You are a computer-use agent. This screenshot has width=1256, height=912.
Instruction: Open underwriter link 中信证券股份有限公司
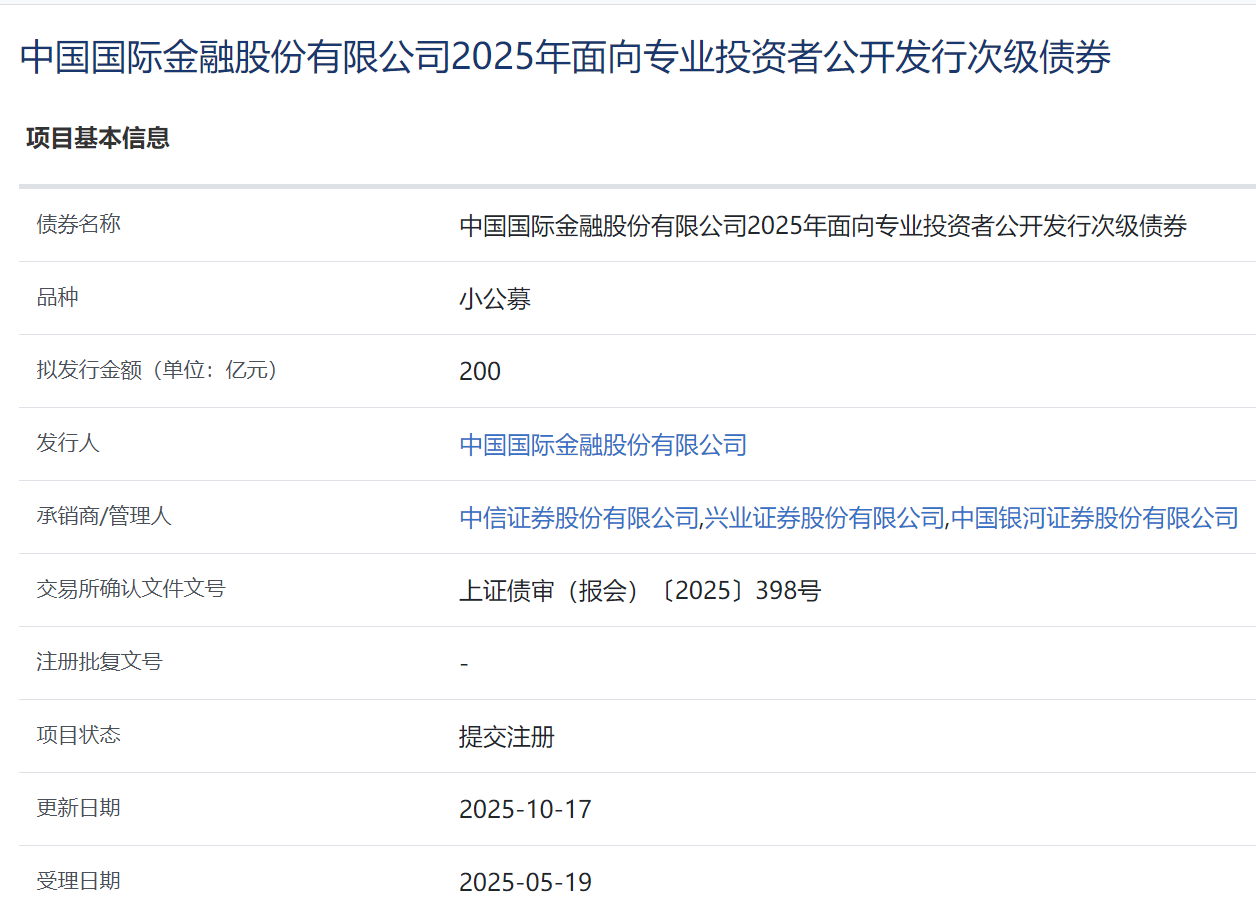click(x=579, y=517)
